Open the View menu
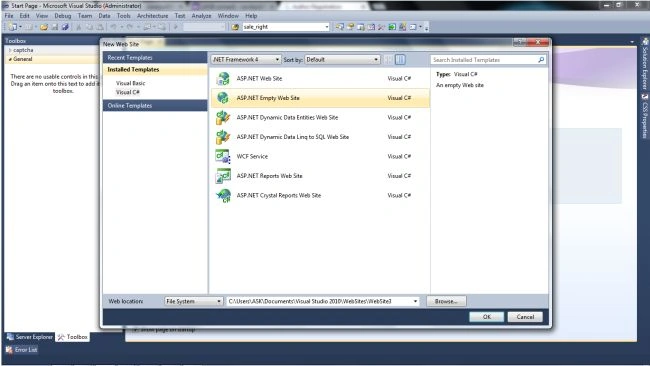Viewport: 650px width, 366px height. (x=42, y=16)
